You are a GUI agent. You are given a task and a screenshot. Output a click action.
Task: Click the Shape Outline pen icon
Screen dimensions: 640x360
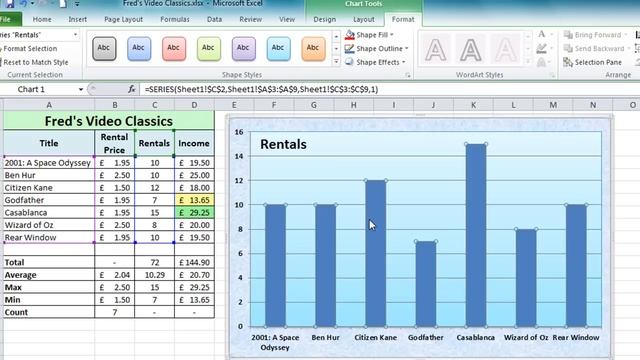[x=349, y=49]
